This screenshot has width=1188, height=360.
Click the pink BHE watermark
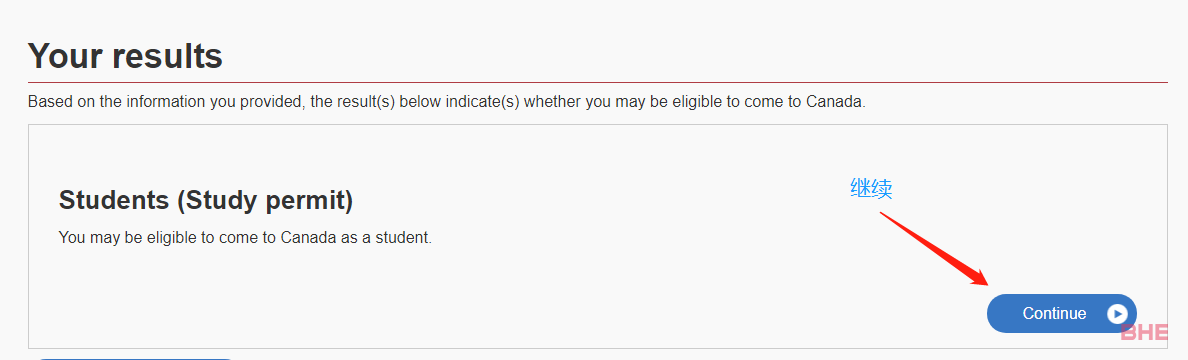[1146, 332]
